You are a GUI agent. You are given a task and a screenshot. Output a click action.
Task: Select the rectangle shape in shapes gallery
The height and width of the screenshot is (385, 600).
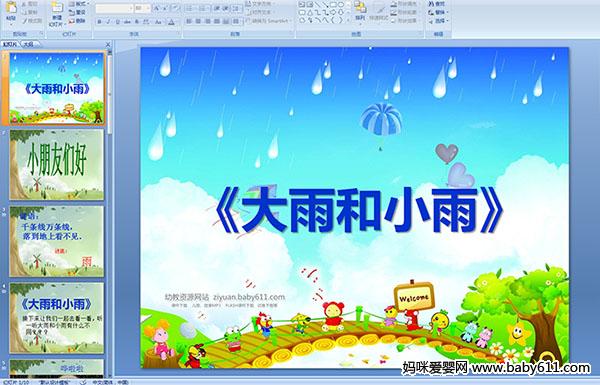(333, 4)
